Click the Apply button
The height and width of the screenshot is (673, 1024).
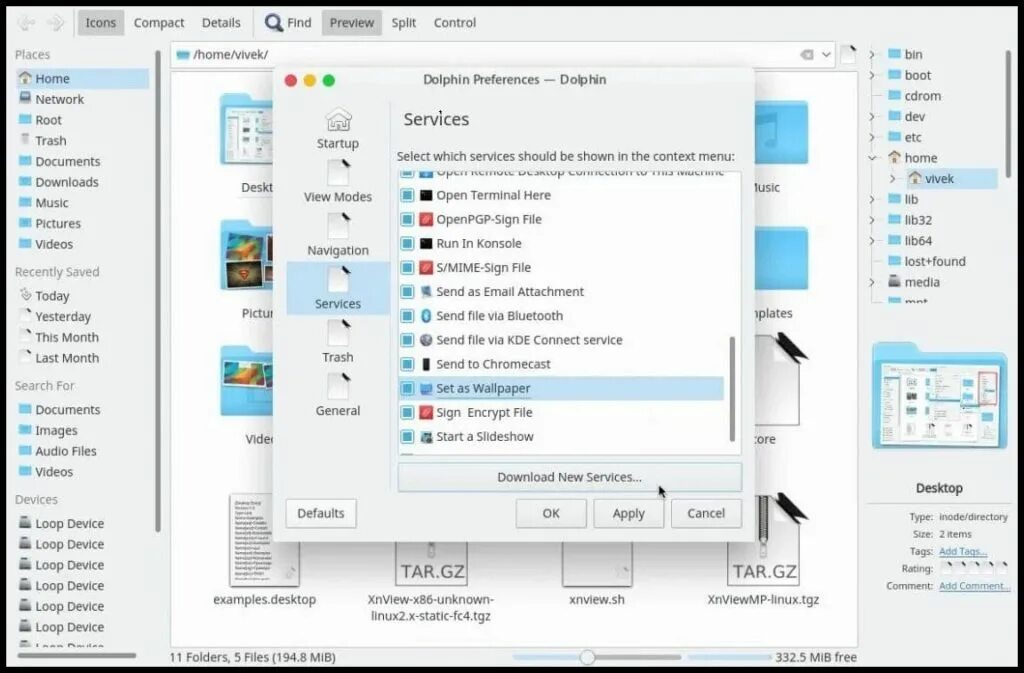[x=628, y=514]
